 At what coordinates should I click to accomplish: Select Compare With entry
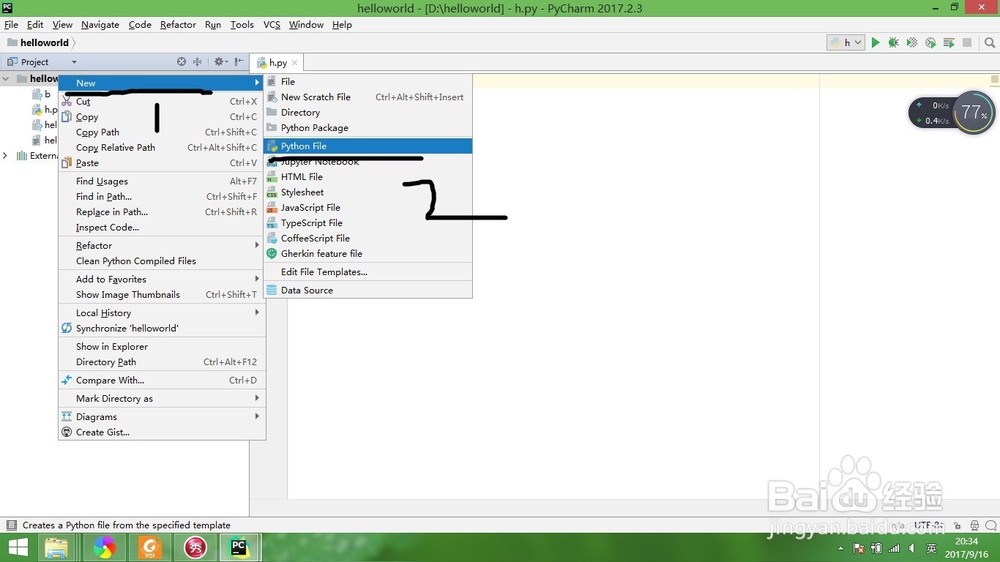click(162, 380)
